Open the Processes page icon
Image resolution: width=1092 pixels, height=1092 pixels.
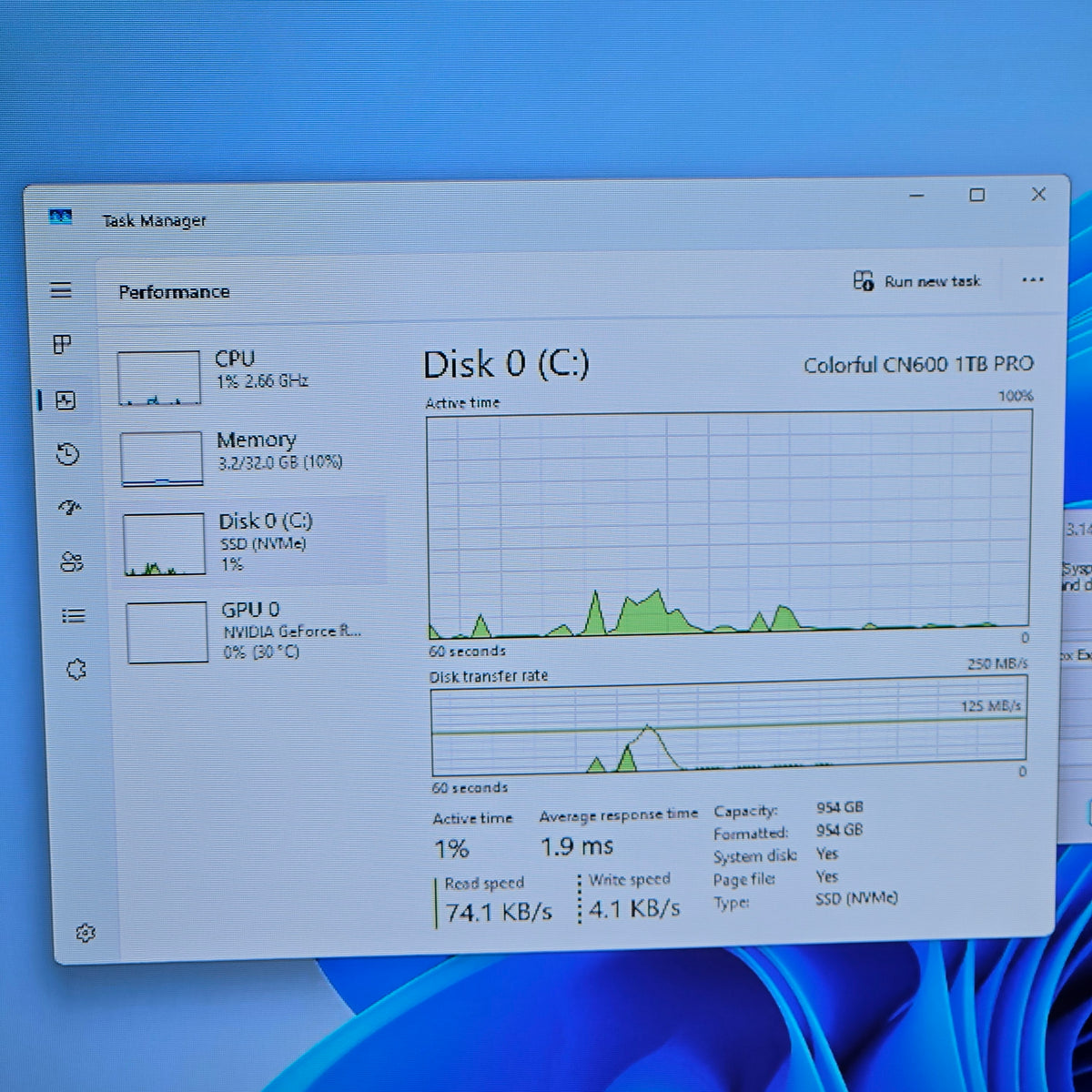(62, 344)
